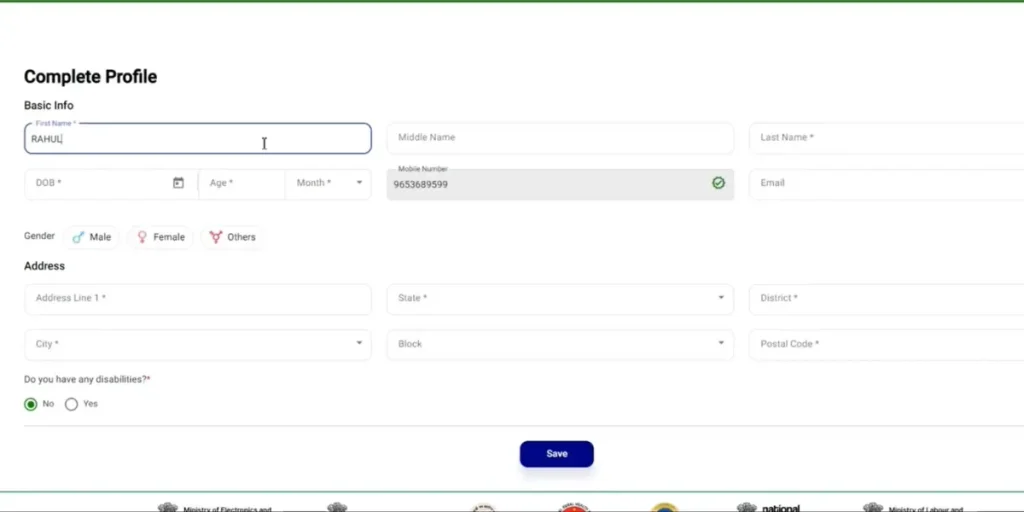Select No for disabilities question
This screenshot has height=512, width=1024.
tap(31, 404)
